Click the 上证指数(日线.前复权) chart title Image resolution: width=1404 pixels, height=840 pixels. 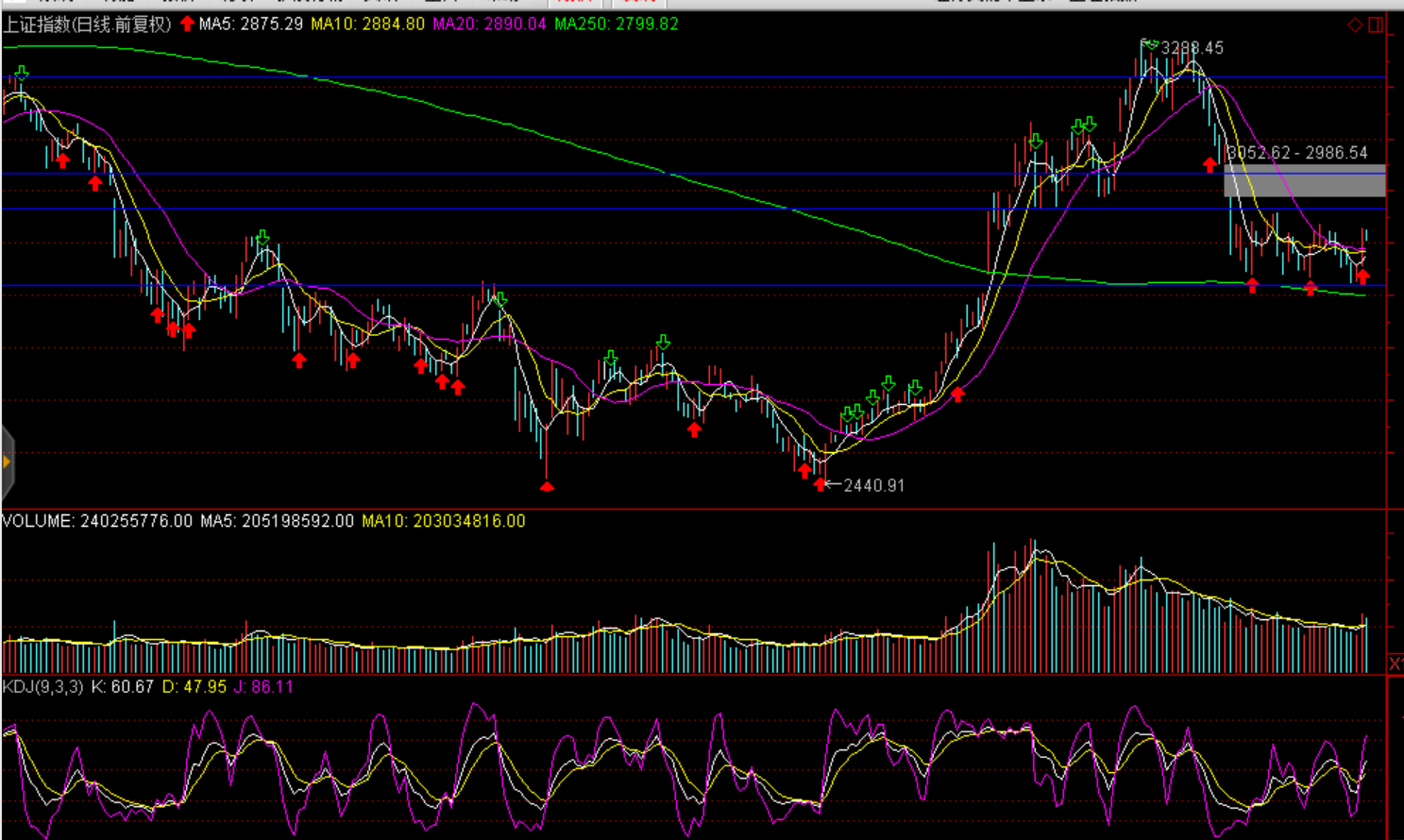click(87, 24)
